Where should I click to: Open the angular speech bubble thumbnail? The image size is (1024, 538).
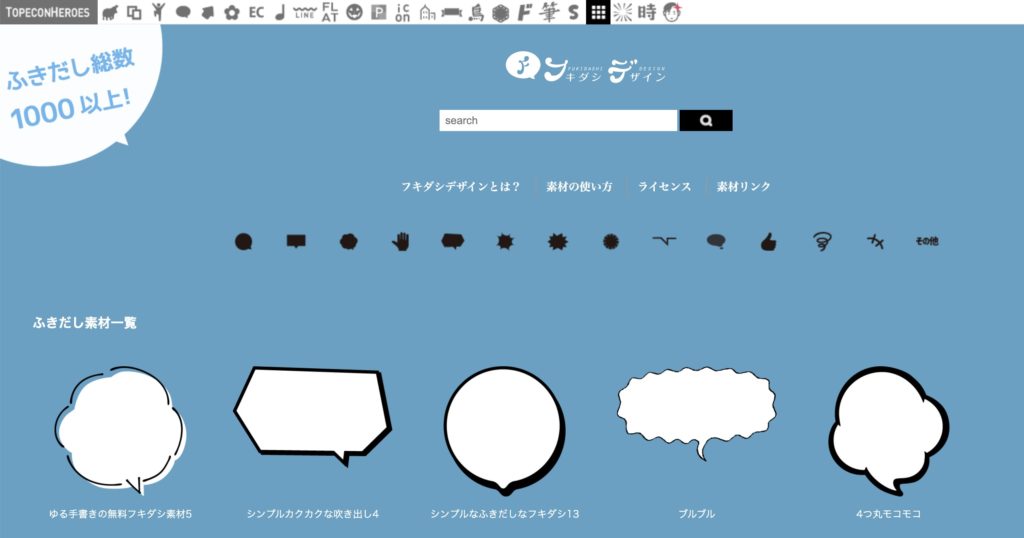(x=313, y=417)
